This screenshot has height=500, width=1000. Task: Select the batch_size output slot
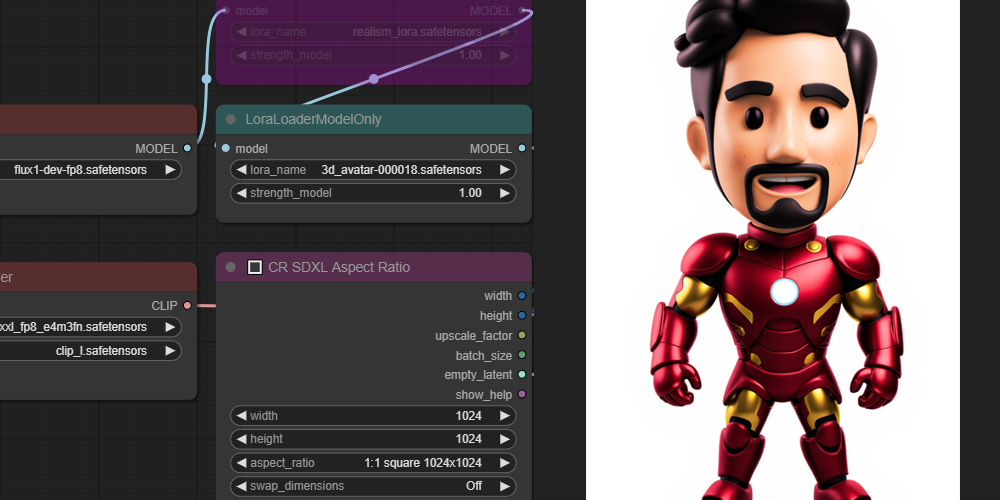pyautogui.click(x=522, y=355)
